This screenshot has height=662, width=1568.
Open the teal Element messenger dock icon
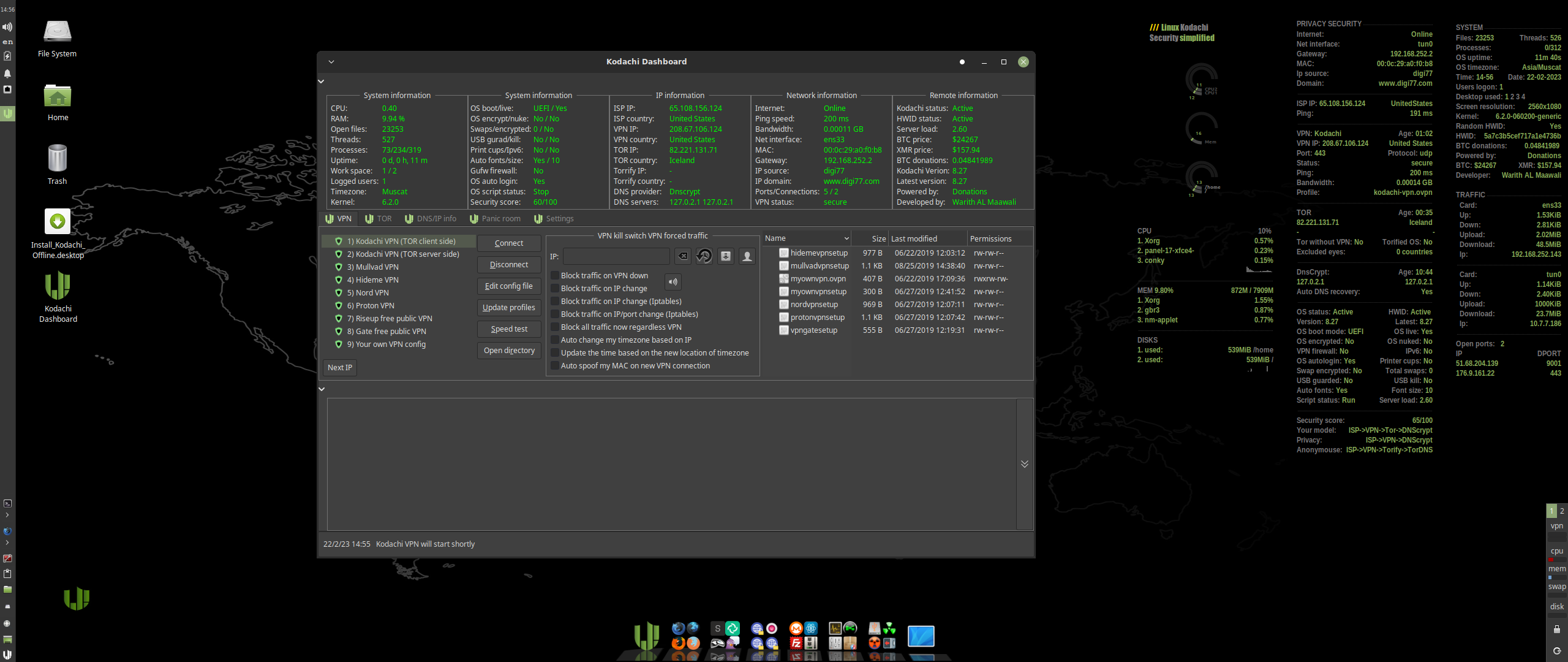pyautogui.click(x=733, y=628)
